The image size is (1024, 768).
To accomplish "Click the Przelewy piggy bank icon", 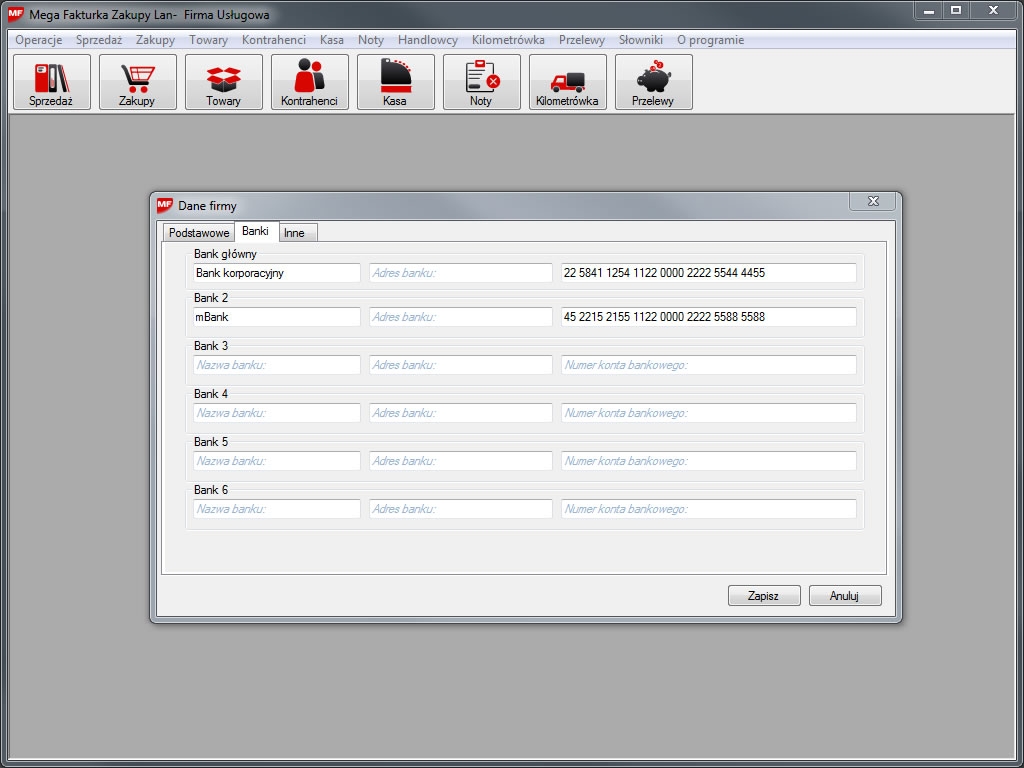I will point(654,82).
